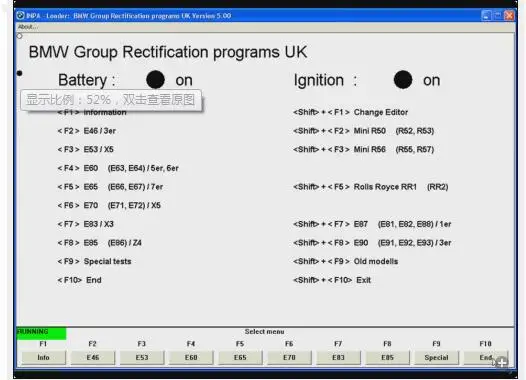Click the E60 function button
This screenshot has height=380, width=526.
coord(191,358)
